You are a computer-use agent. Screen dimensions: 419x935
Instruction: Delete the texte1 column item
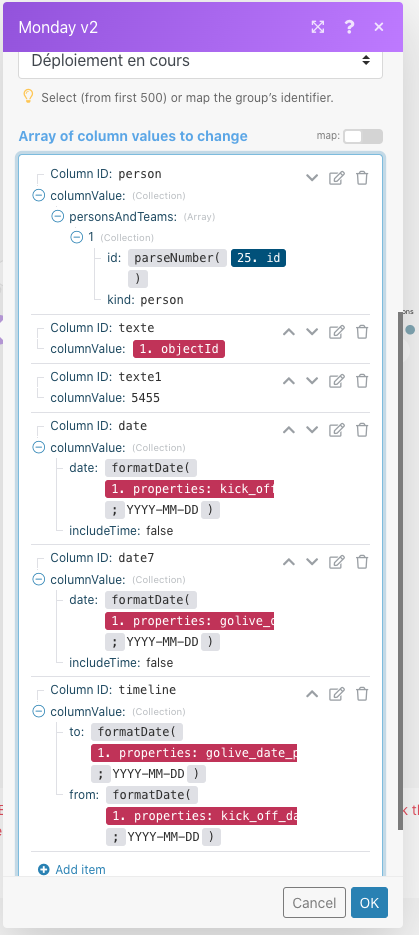(362, 380)
